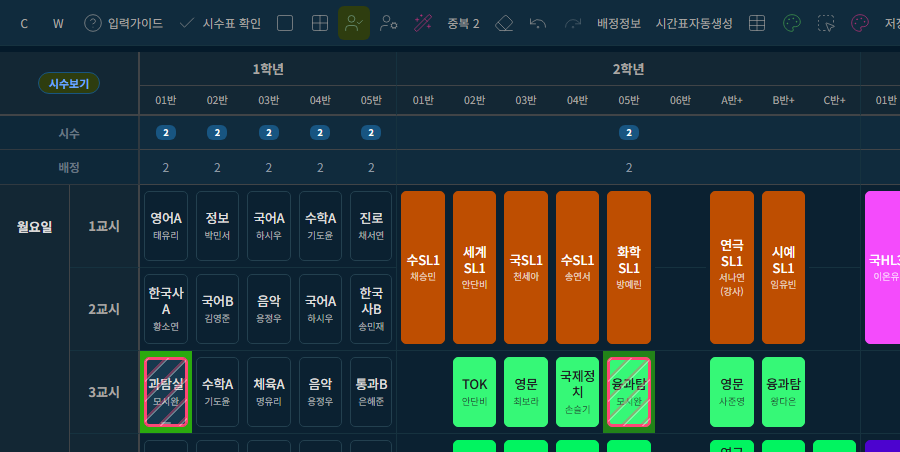This screenshot has height=452, width=900.
Task: Select the green 영문 사준영 card
Action: coord(732,392)
